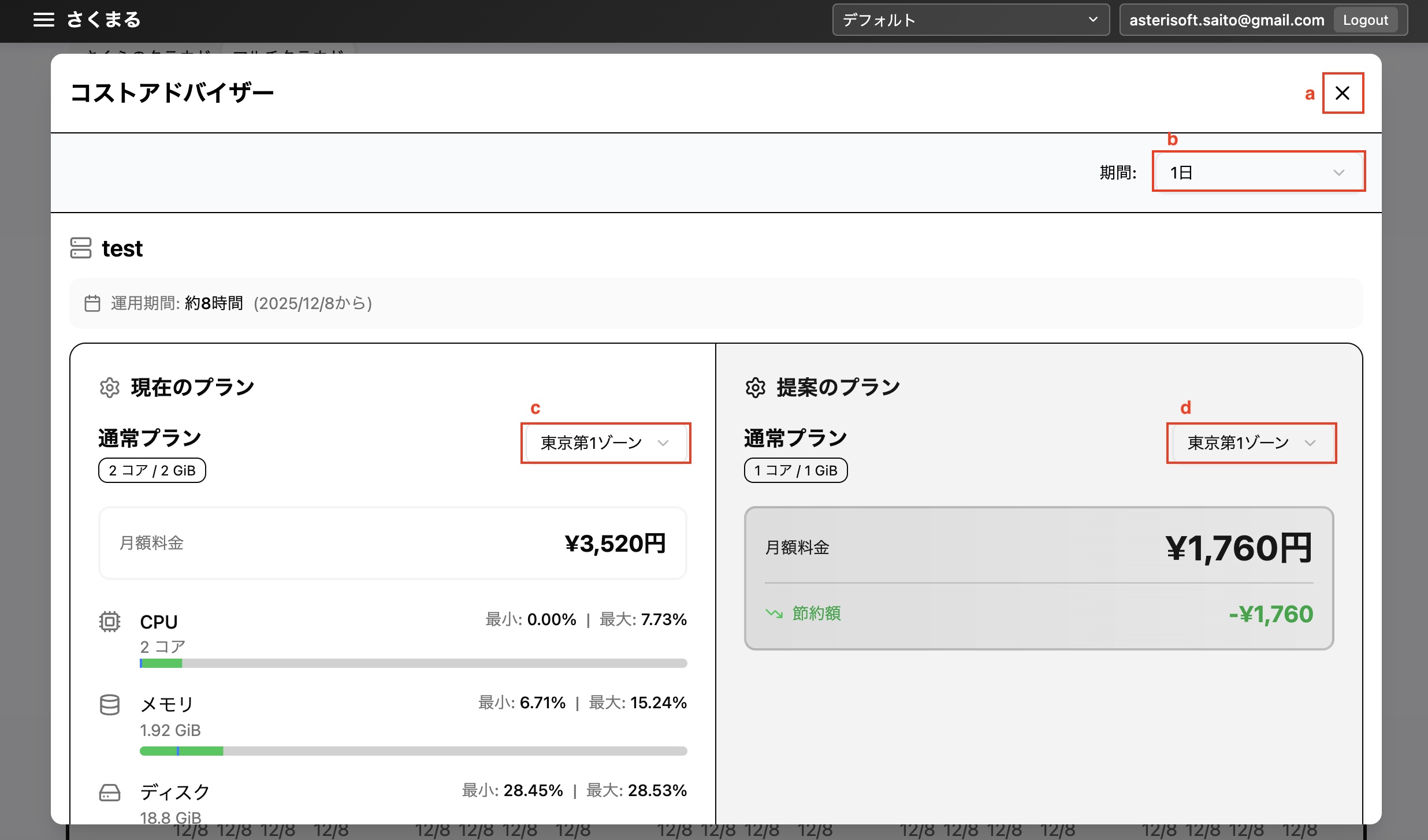Click the 節約額 label

[817, 613]
